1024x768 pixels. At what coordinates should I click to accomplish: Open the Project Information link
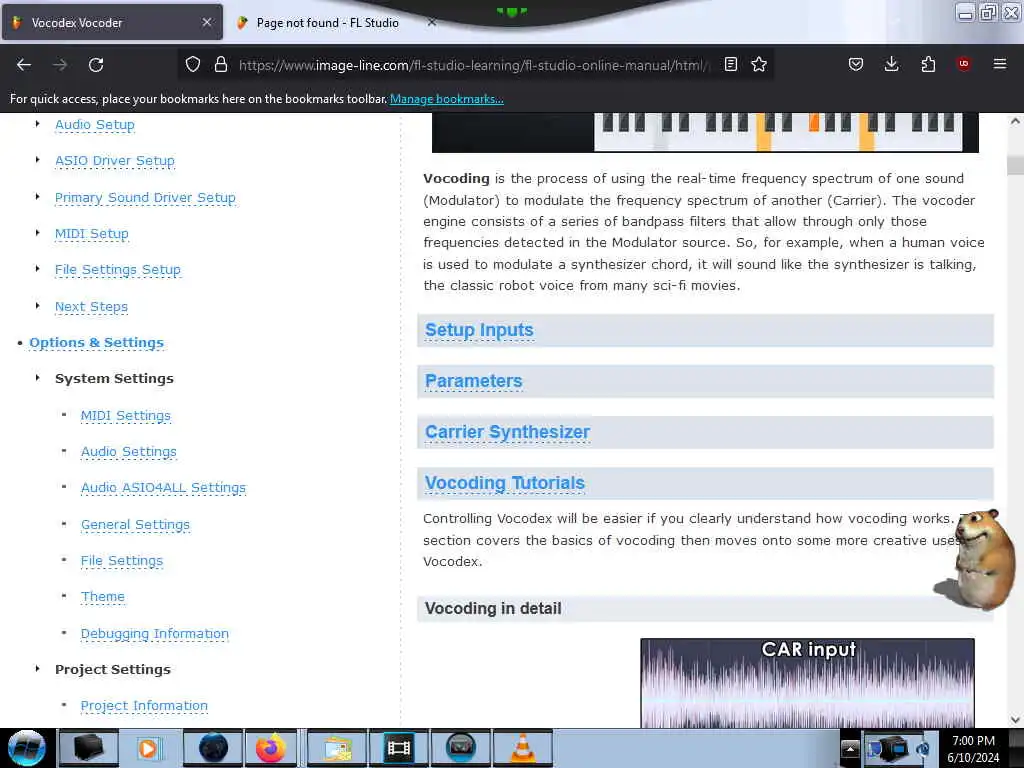pyautogui.click(x=144, y=705)
